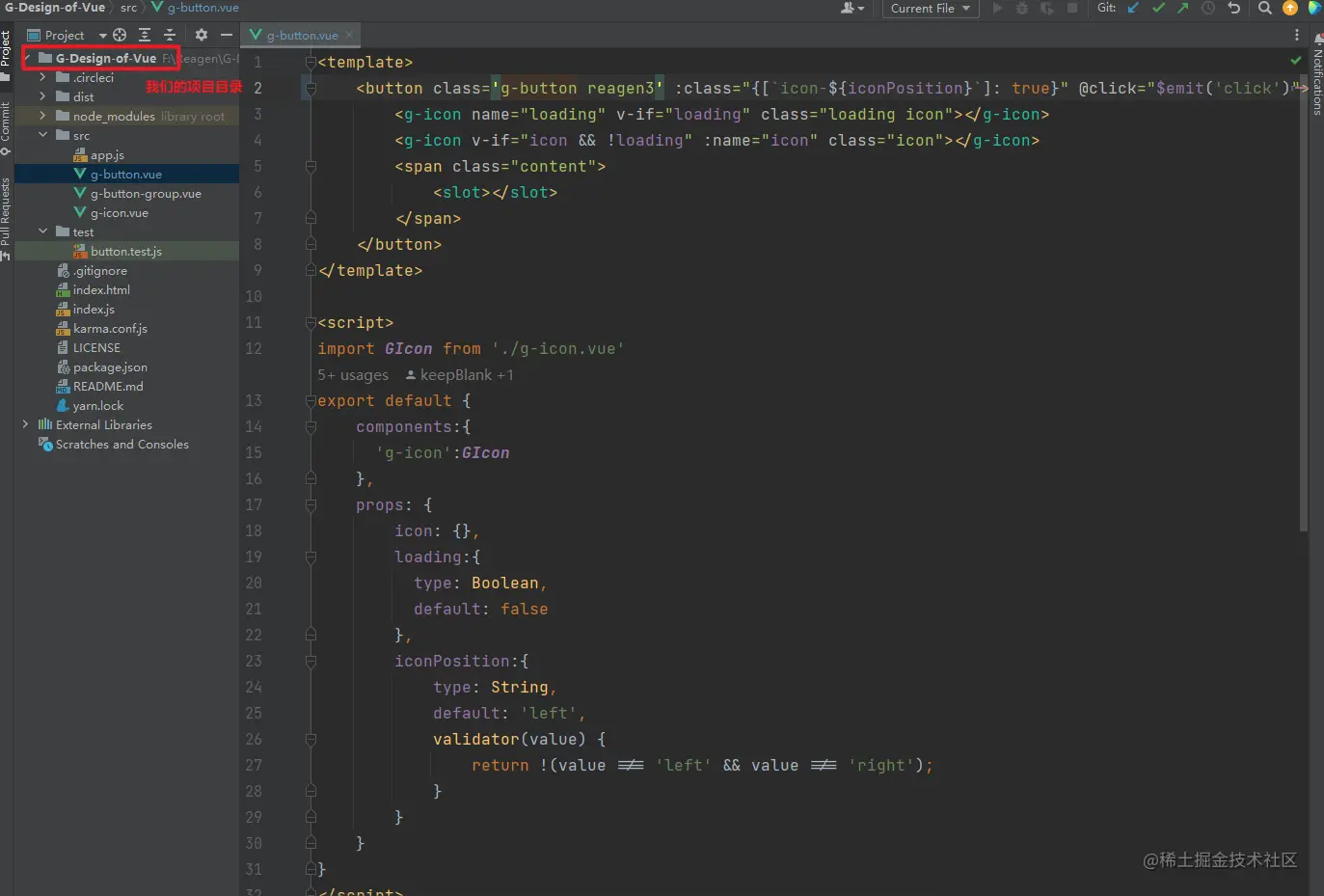Screen dimensions: 1324x896
Task: Run Update Project from Git toolbar
Action: tap(1132, 8)
